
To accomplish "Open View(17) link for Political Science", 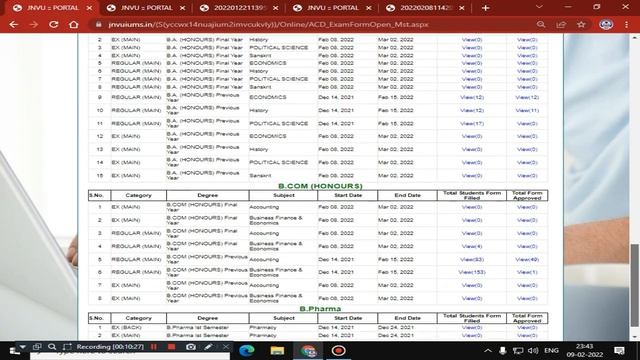I will [472, 123].
